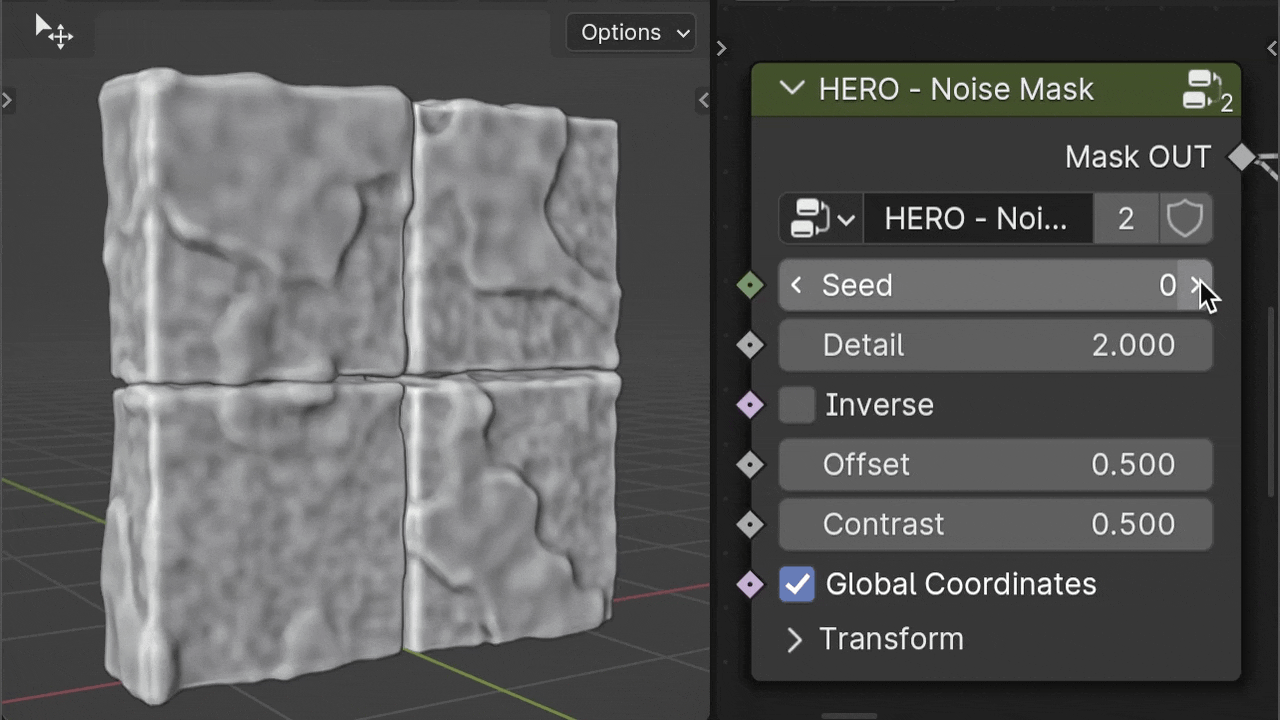This screenshot has width=1280, height=720.
Task: Click the cursor move tool icon
Action: coord(53,31)
